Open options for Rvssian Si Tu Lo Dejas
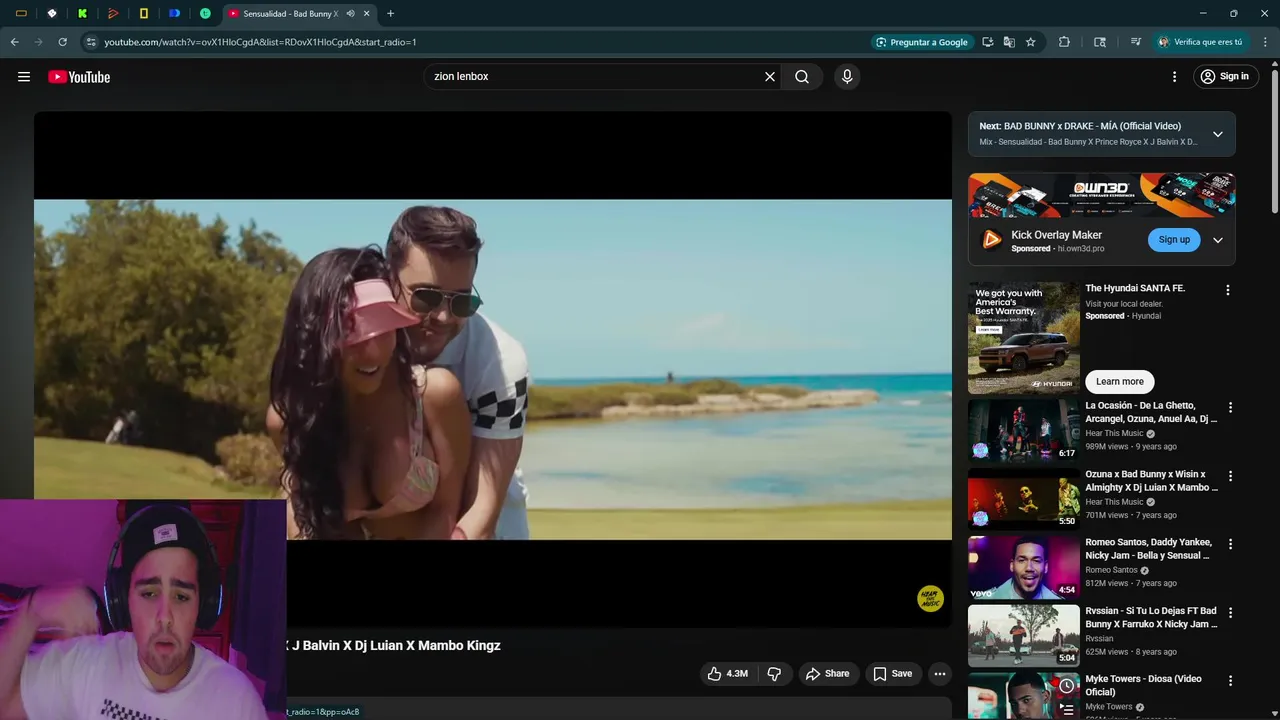 (x=1231, y=612)
